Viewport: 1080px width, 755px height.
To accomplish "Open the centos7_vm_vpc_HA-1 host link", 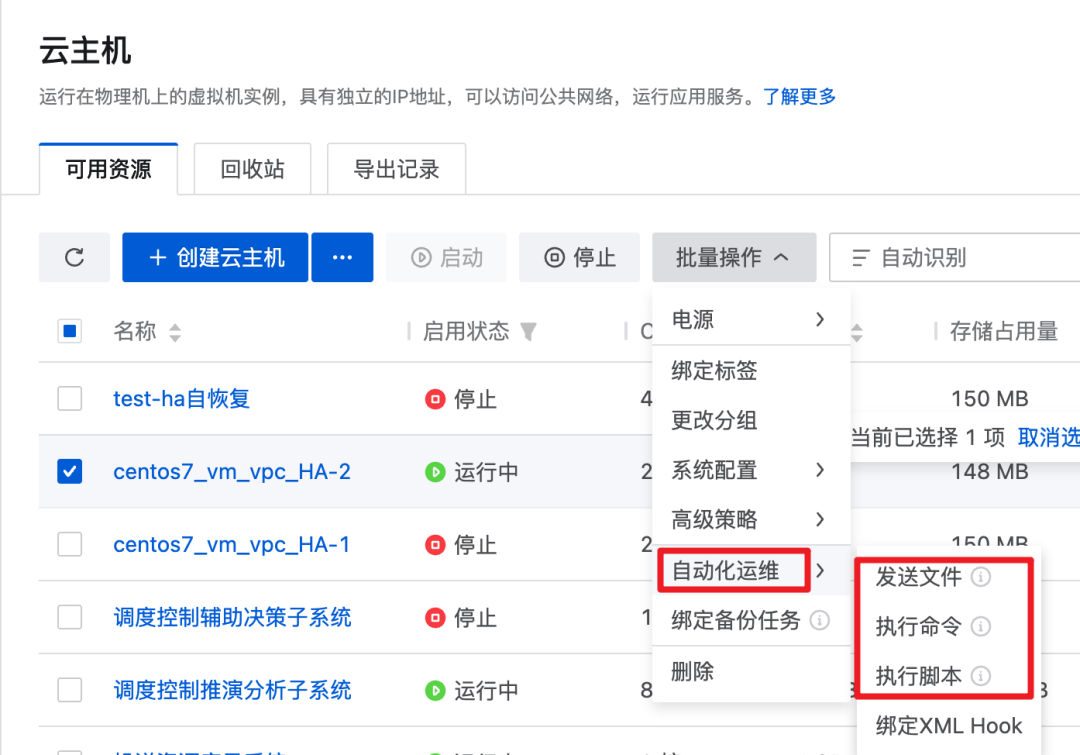I will [x=231, y=545].
